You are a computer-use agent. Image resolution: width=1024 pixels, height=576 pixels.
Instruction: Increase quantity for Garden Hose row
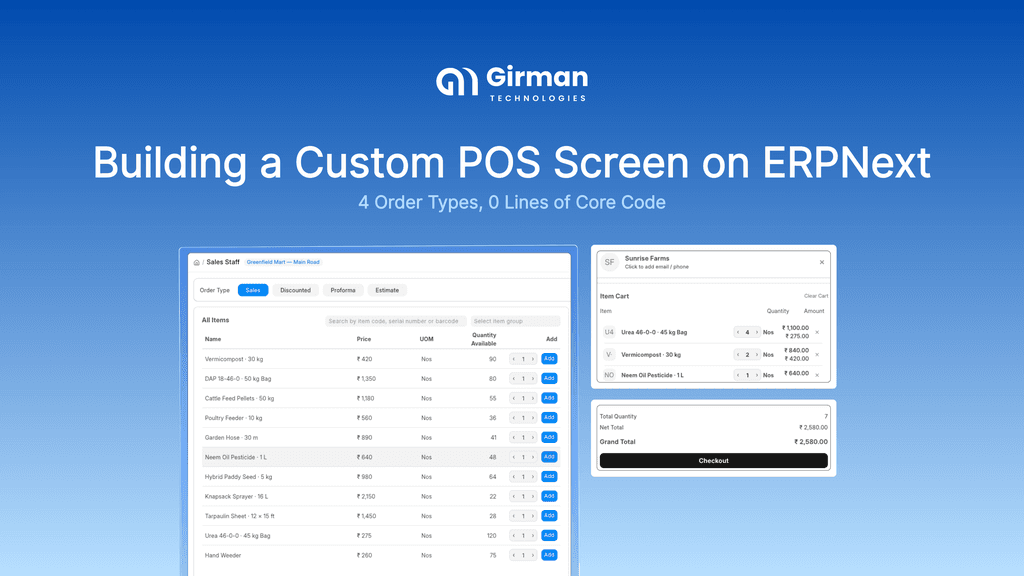pyautogui.click(x=532, y=437)
